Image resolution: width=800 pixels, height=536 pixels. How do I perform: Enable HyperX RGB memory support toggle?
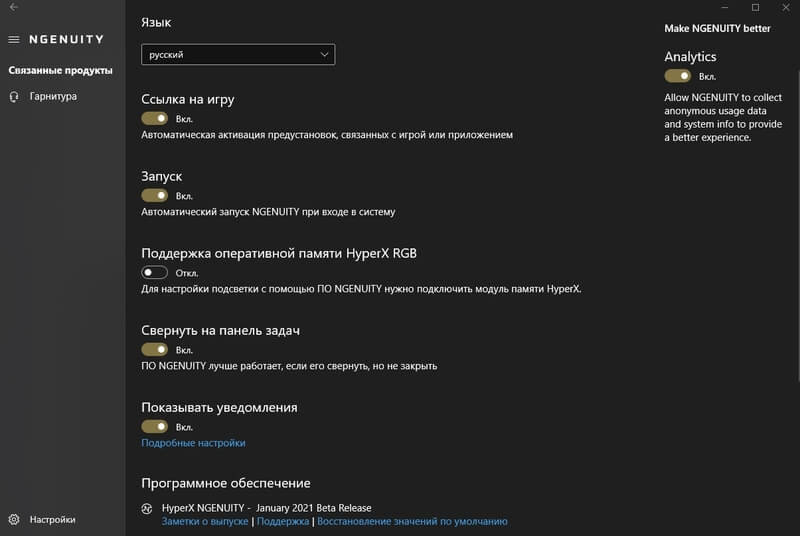coord(155,272)
